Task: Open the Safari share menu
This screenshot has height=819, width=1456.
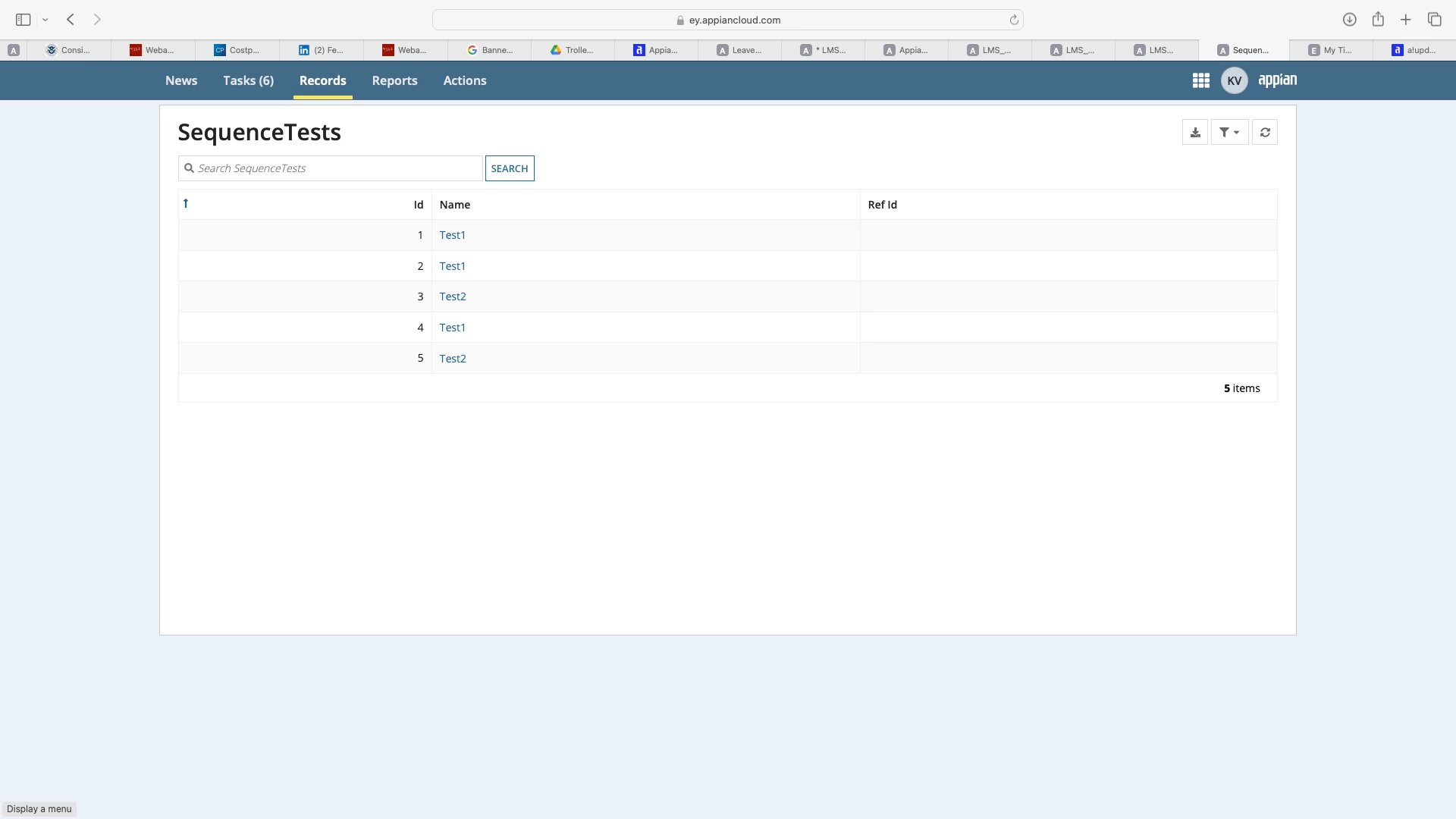Action: (1378, 19)
